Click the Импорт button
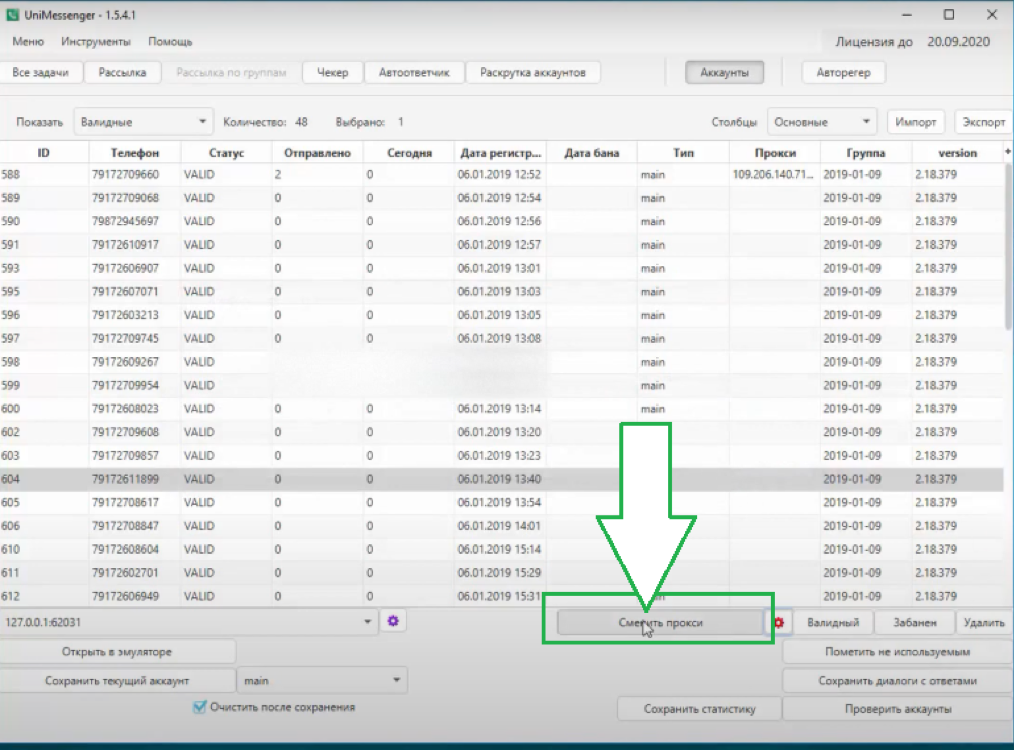 click(915, 122)
